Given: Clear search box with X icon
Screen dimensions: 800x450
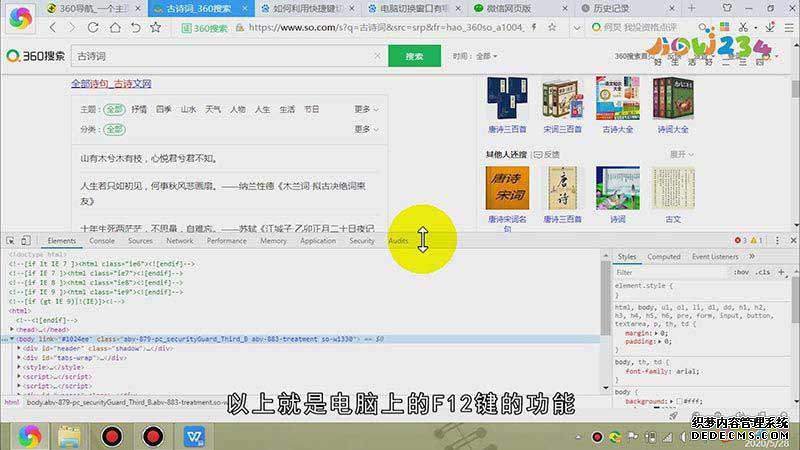Looking at the screenshot, I should coord(377,56).
